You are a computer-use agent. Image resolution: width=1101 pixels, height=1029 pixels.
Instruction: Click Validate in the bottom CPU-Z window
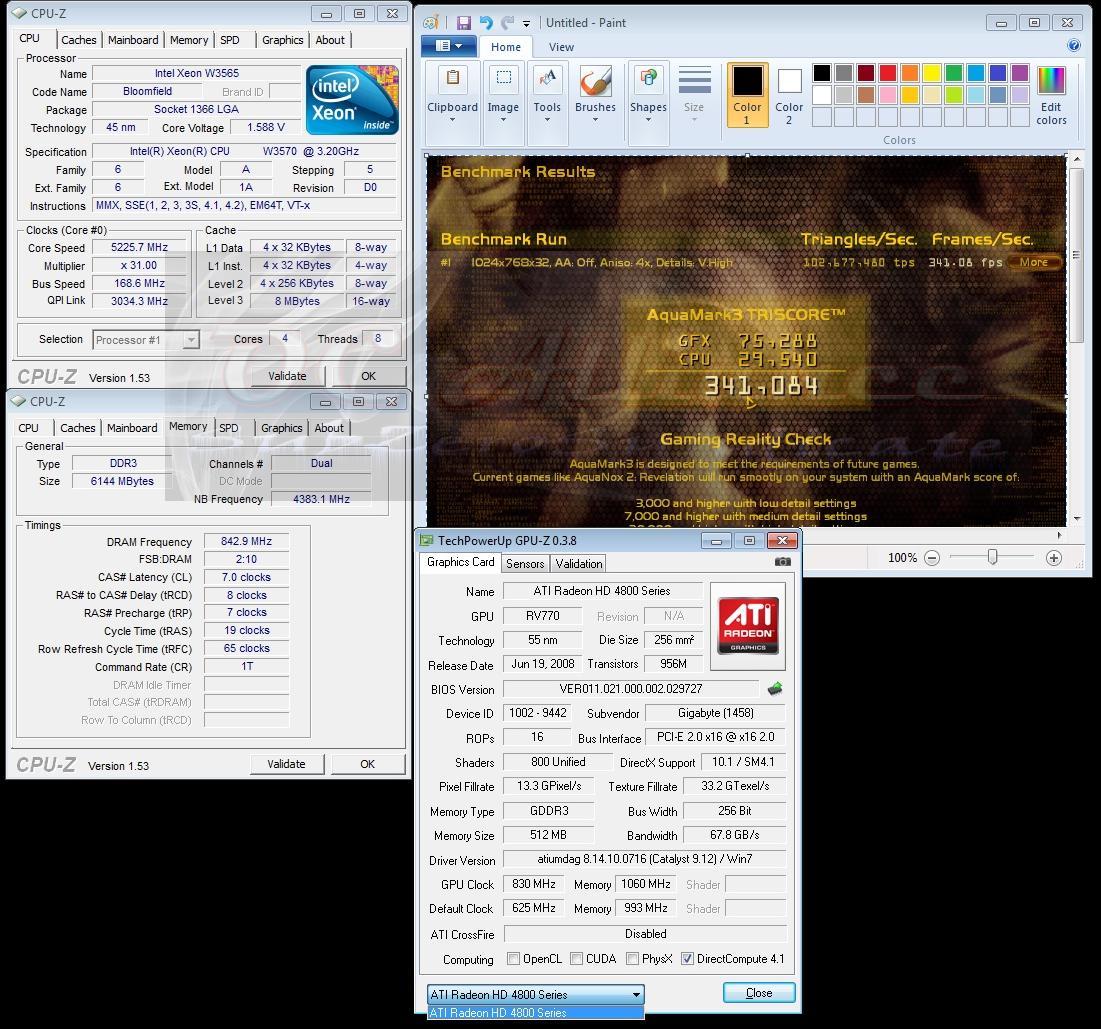(x=286, y=763)
